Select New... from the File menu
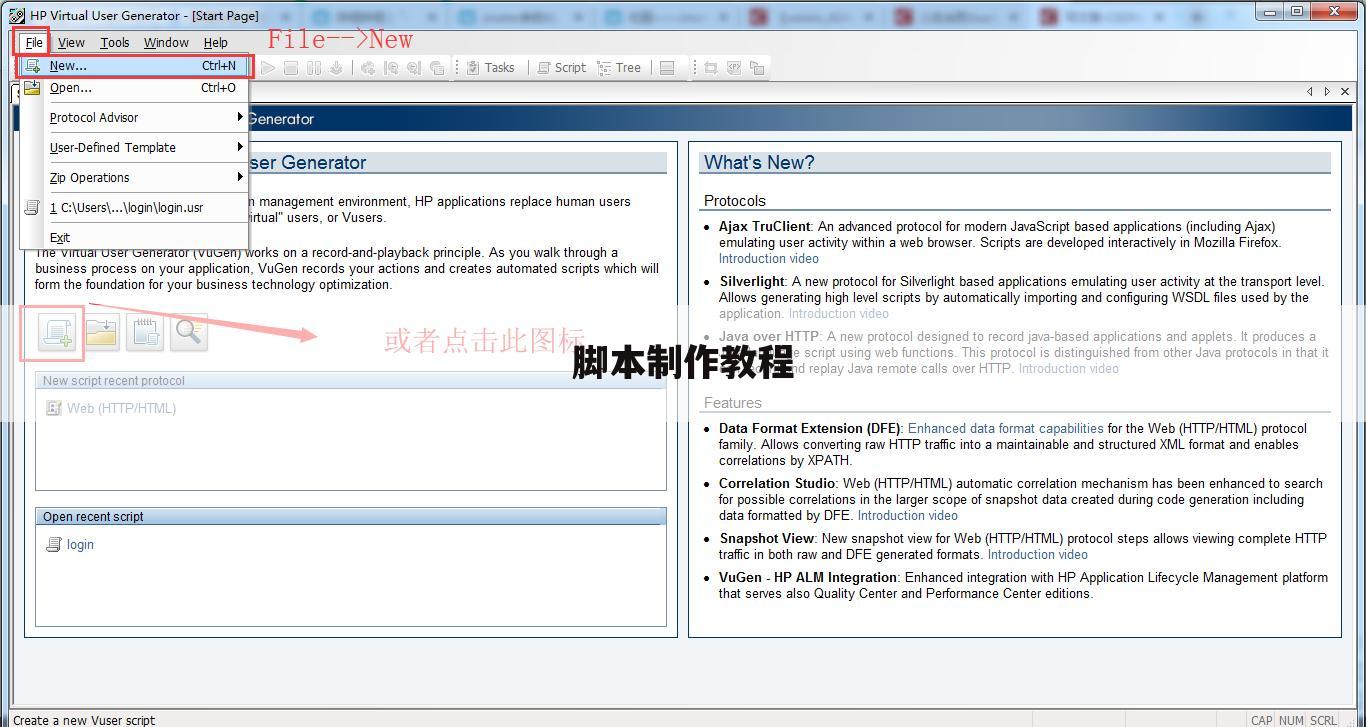The image size is (1366, 727). click(68, 66)
